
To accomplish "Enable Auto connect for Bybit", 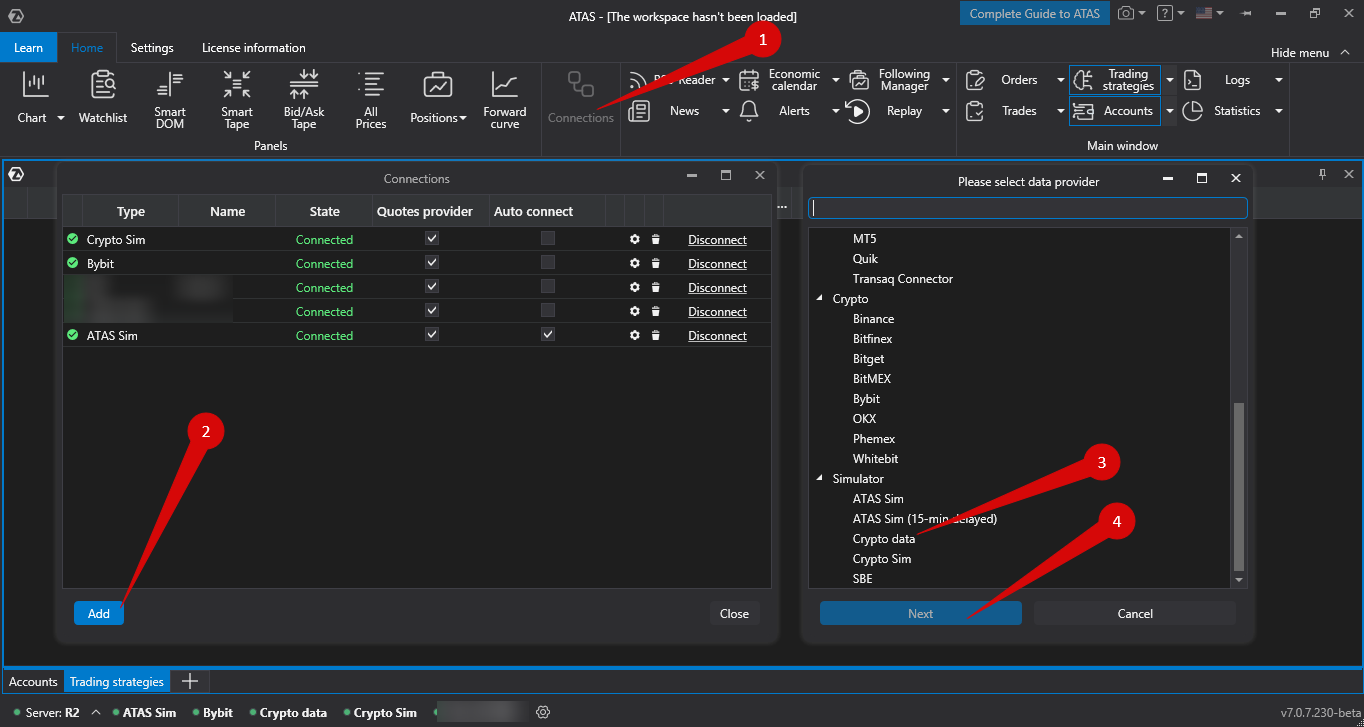I will [548, 263].
